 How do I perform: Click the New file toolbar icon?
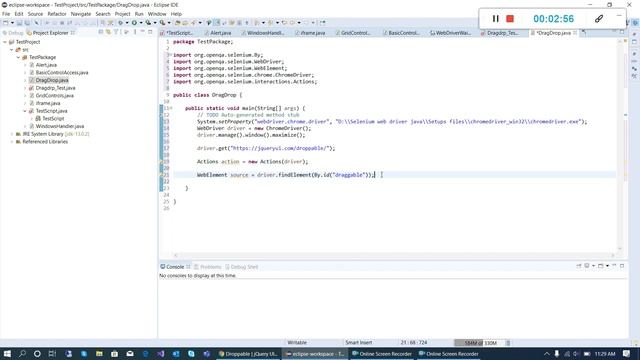click(x=6, y=23)
